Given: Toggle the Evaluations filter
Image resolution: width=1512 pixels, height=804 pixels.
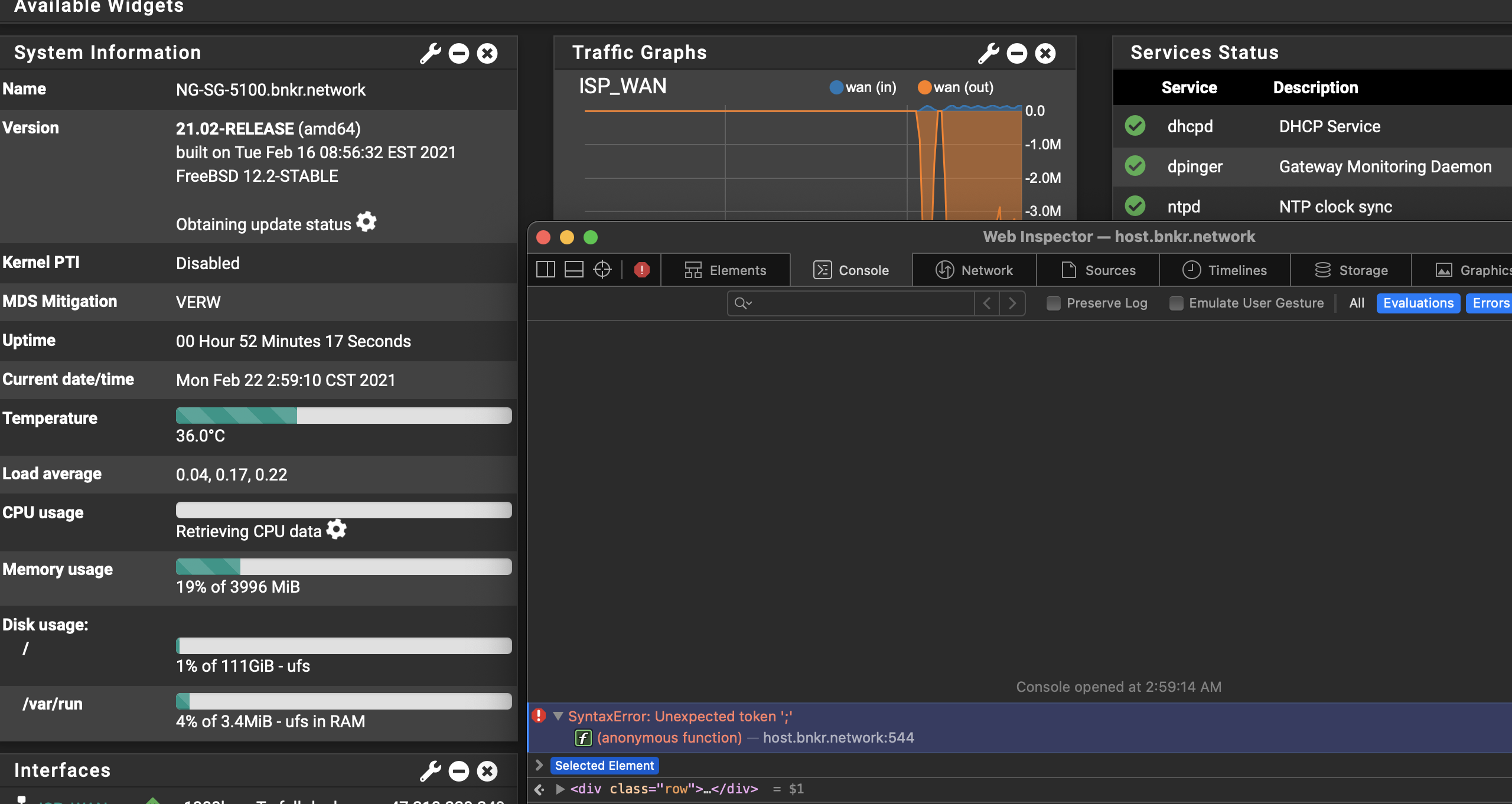Looking at the screenshot, I should 1418,303.
